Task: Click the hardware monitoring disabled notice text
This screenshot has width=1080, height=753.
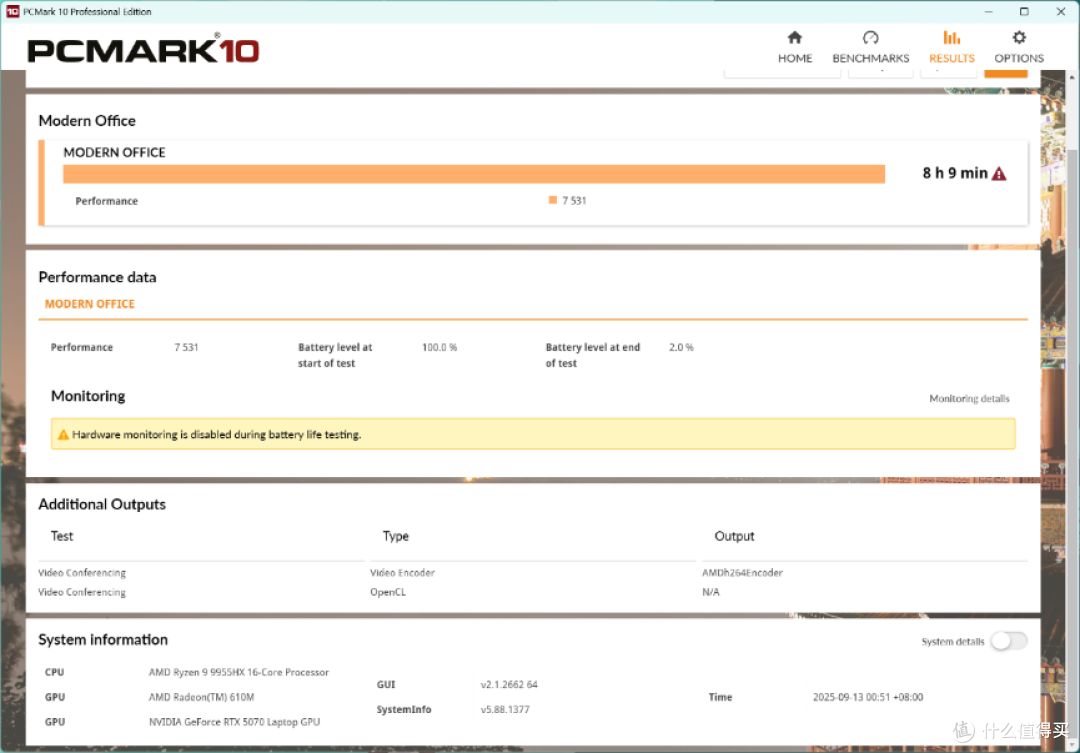Action: (x=216, y=435)
